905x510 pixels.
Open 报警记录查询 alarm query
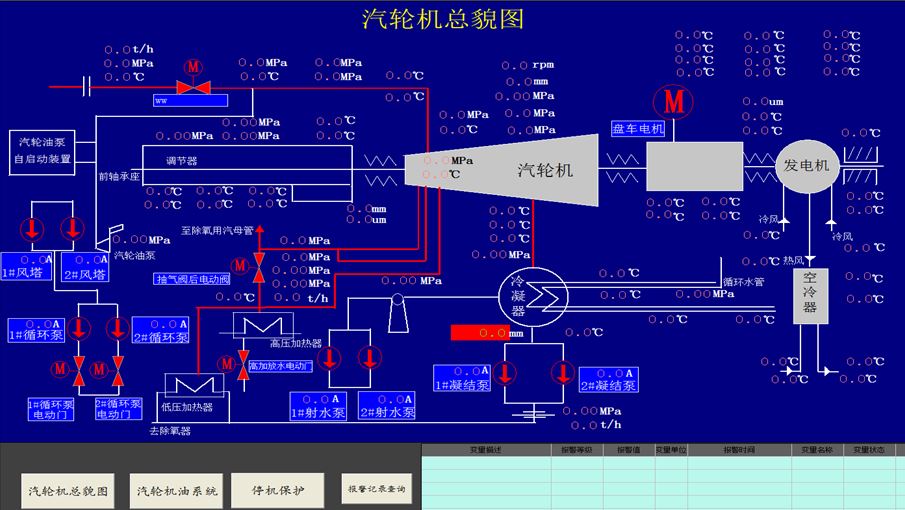pos(376,489)
